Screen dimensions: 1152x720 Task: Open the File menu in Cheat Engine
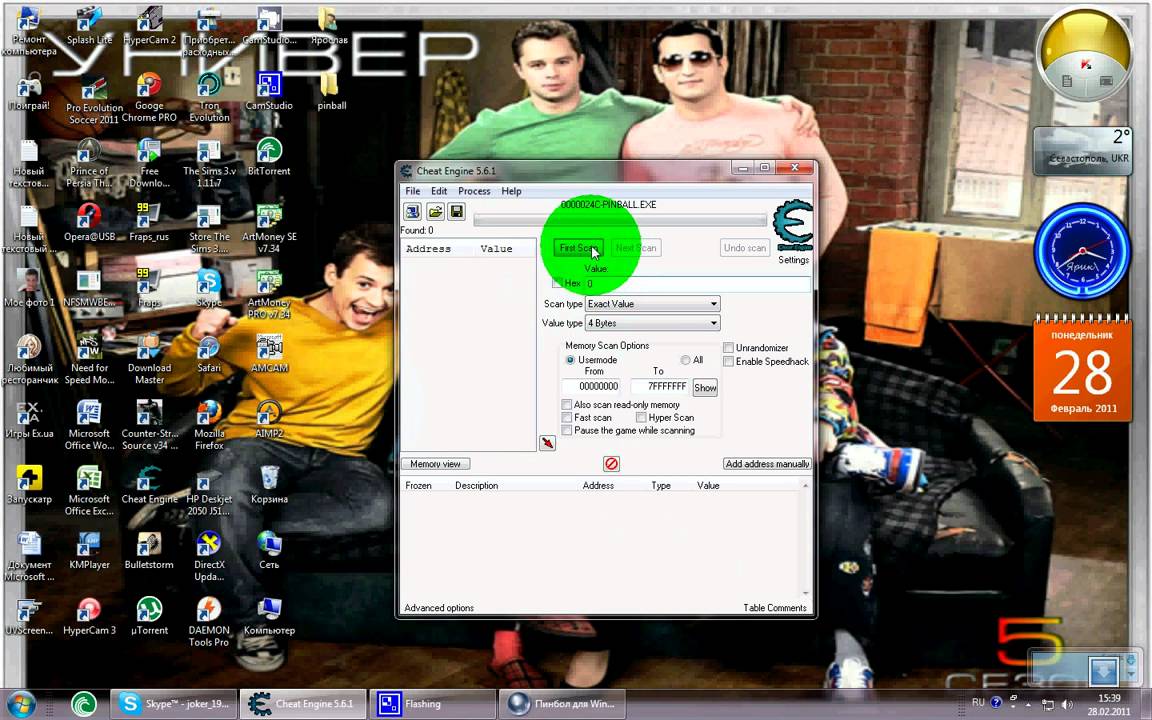[x=413, y=191]
